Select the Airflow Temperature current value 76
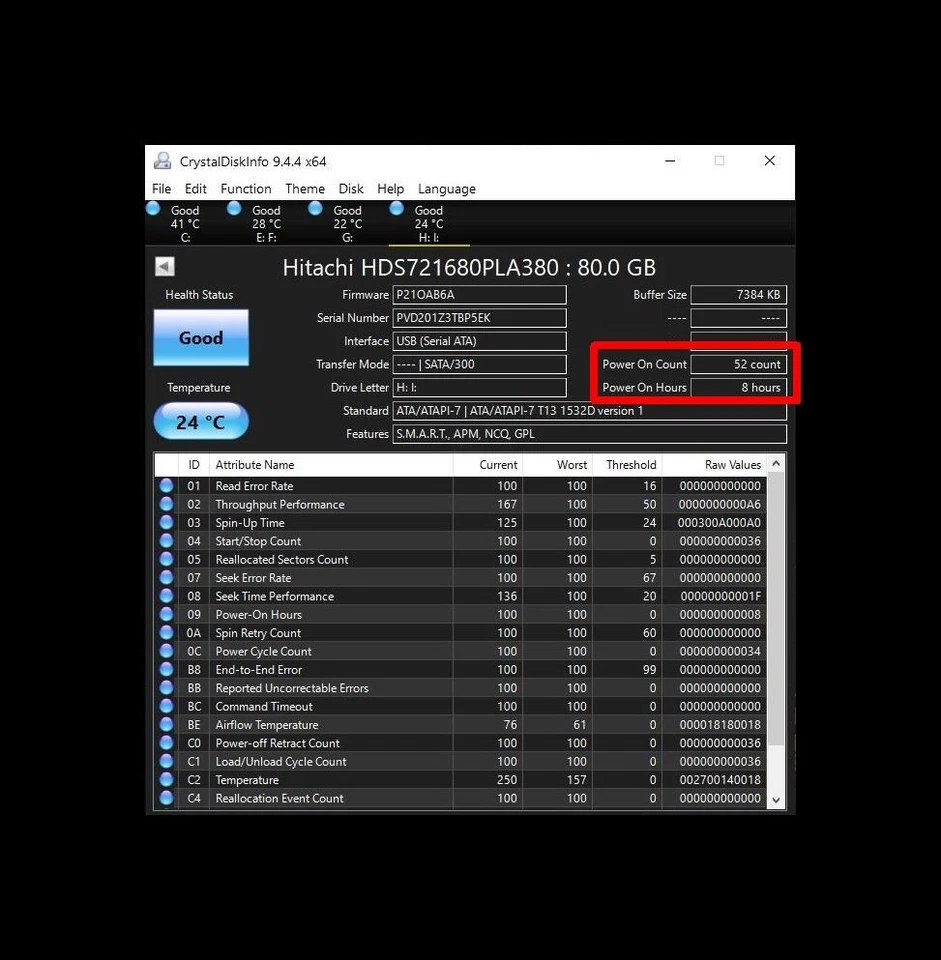 510,725
